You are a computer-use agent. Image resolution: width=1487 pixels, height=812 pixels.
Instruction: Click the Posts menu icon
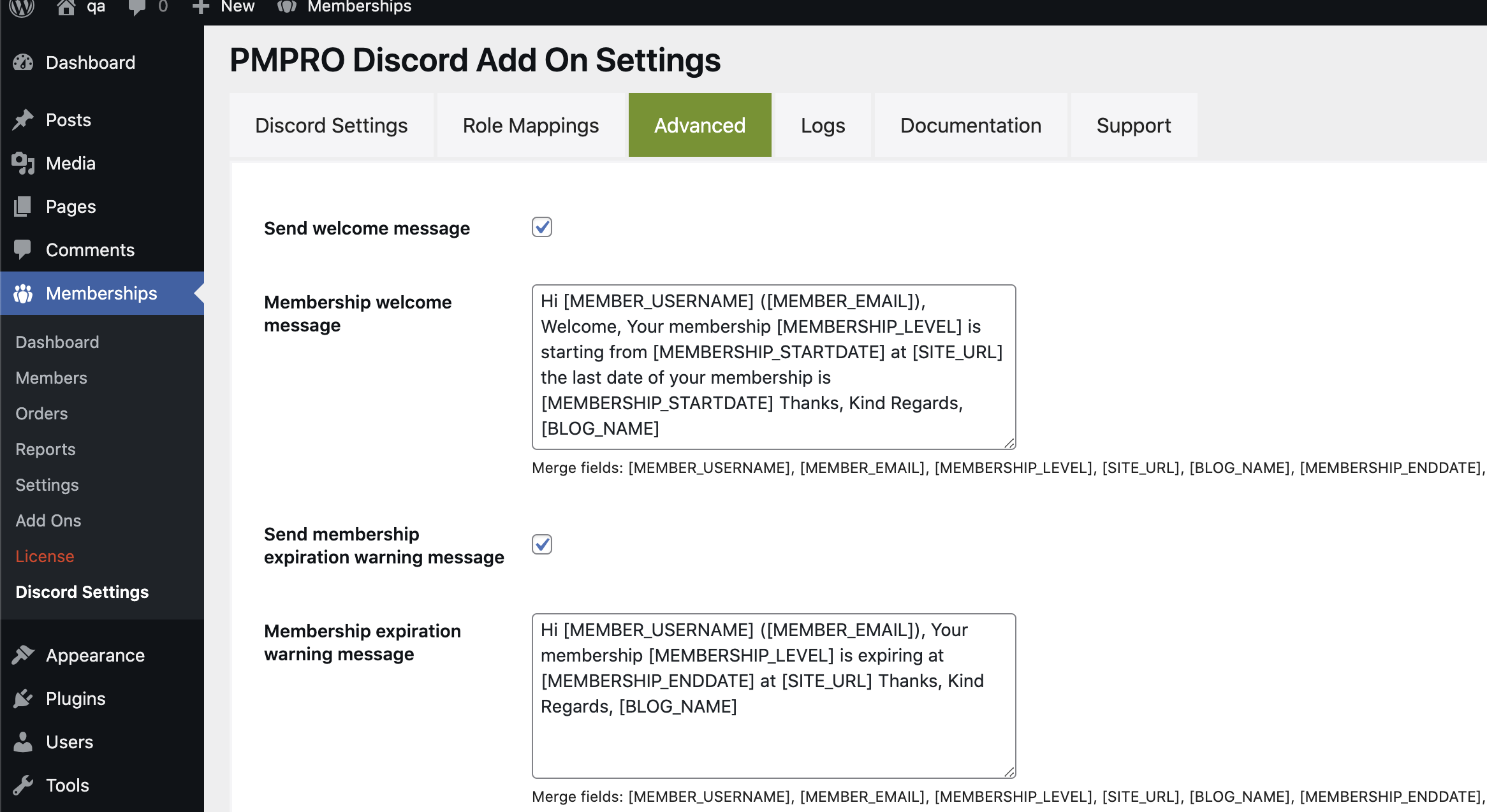click(26, 119)
